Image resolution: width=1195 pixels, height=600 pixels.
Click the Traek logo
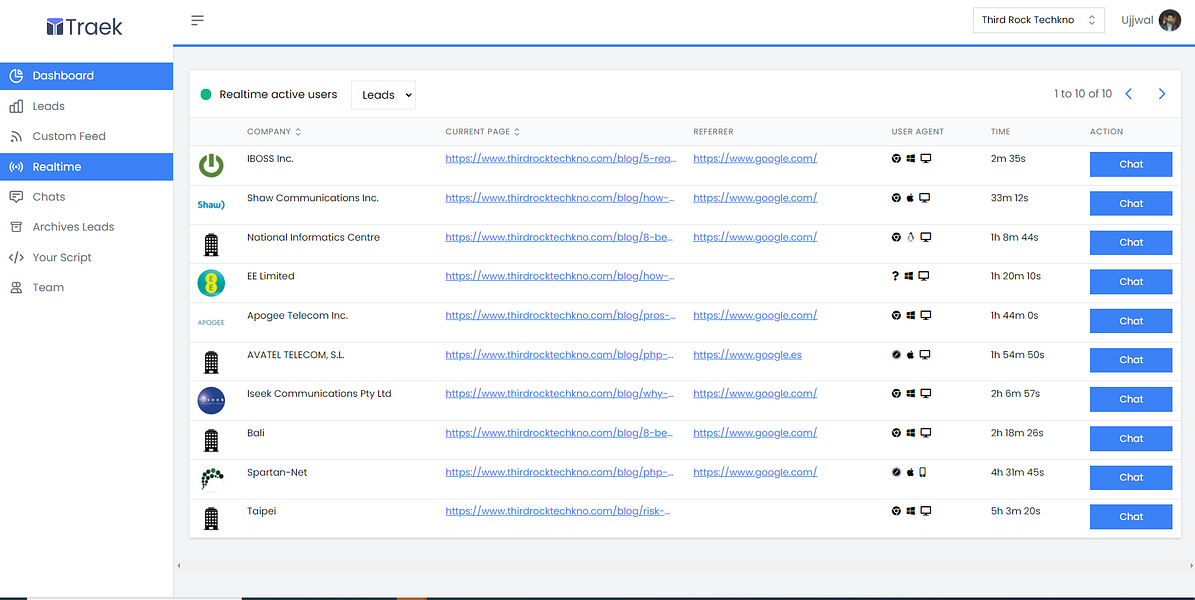tap(85, 27)
